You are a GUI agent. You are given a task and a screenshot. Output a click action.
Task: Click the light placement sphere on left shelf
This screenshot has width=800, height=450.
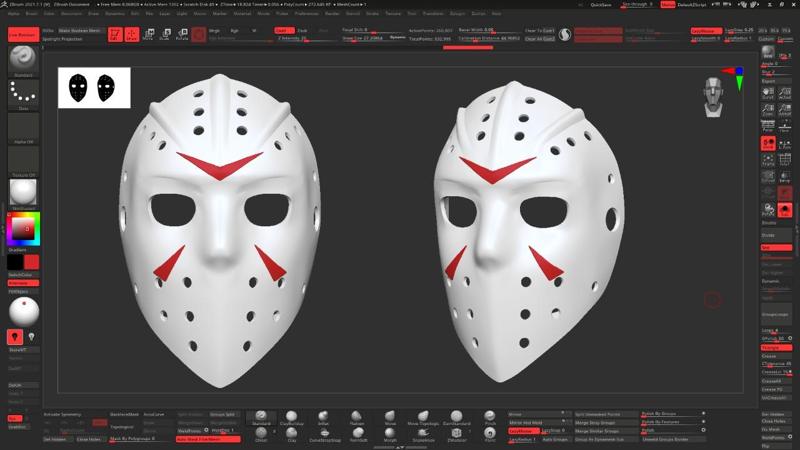23,311
